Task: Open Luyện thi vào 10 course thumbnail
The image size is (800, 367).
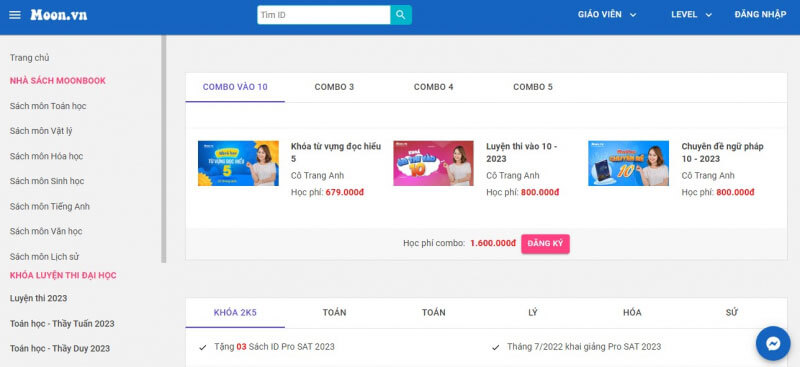Action: coord(433,163)
